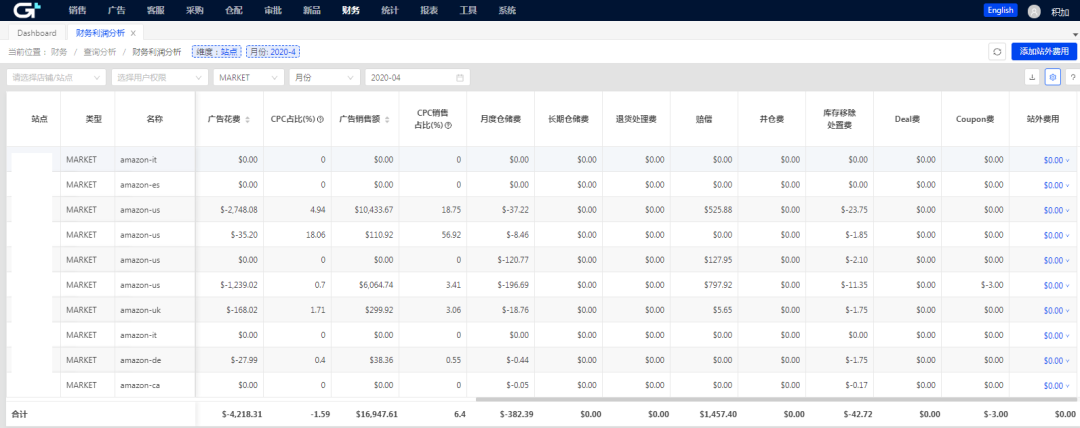Click info icon beside CPC占比(%)
This screenshot has height=428, width=1080.
(321, 119)
